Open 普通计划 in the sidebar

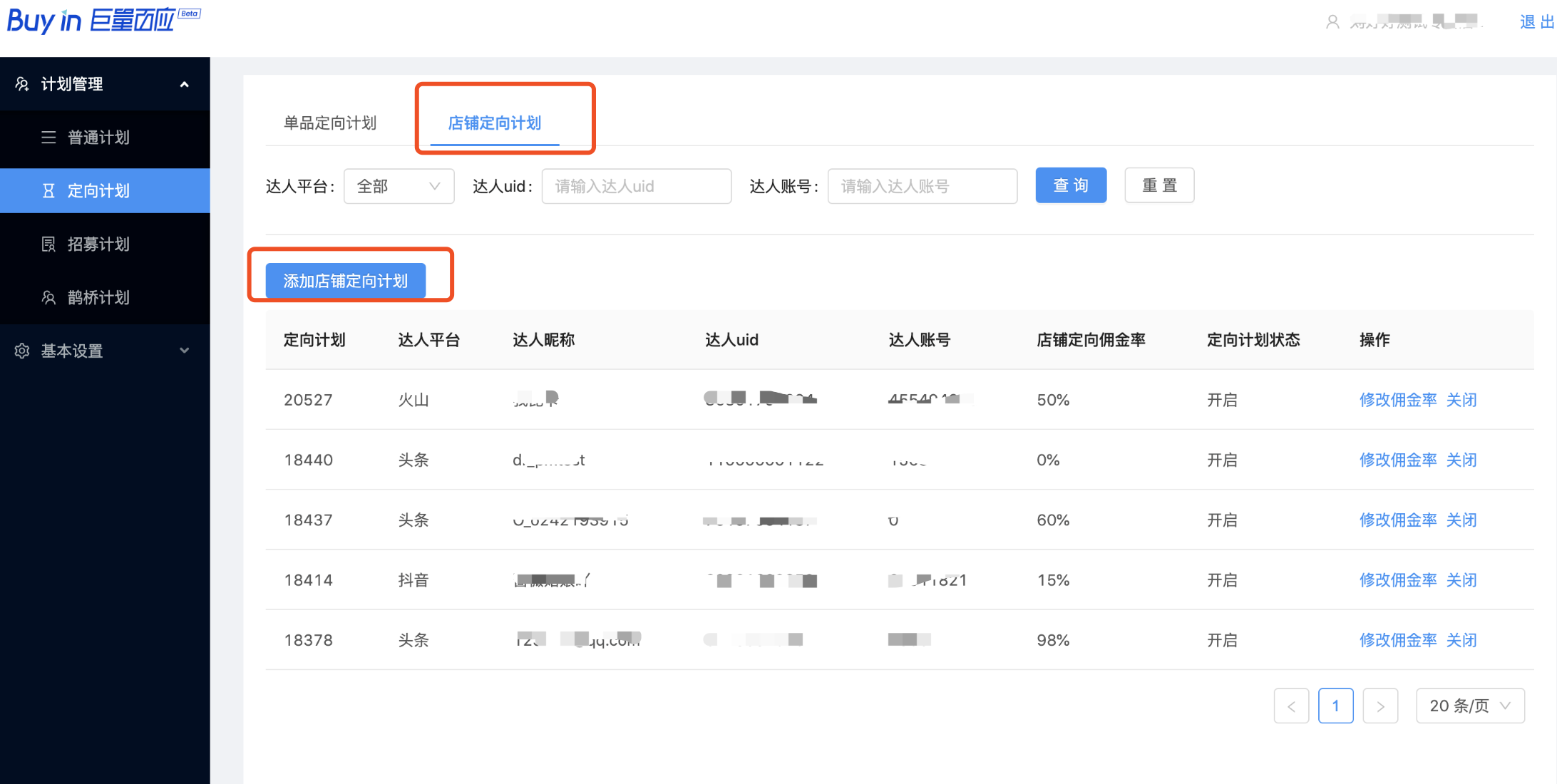tap(105, 138)
